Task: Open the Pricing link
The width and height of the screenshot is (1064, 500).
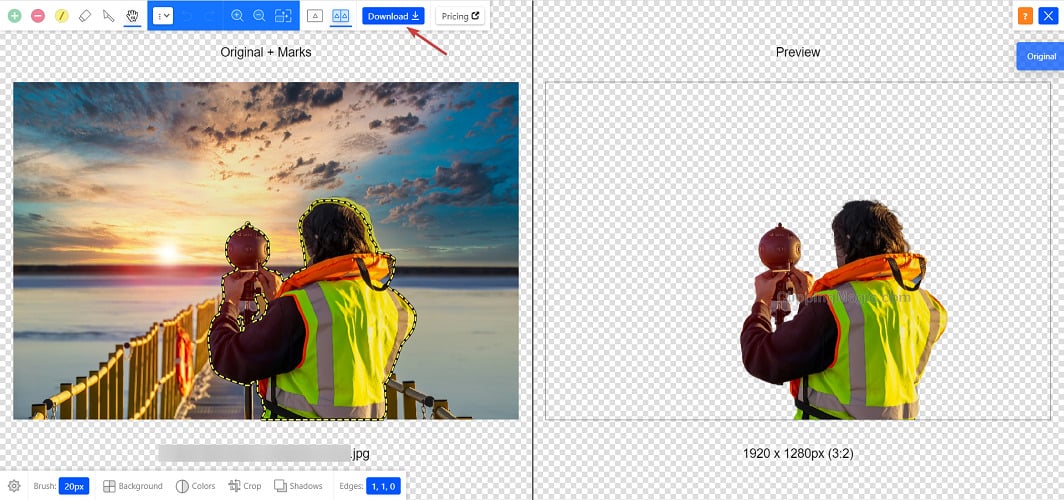Action: tap(460, 16)
